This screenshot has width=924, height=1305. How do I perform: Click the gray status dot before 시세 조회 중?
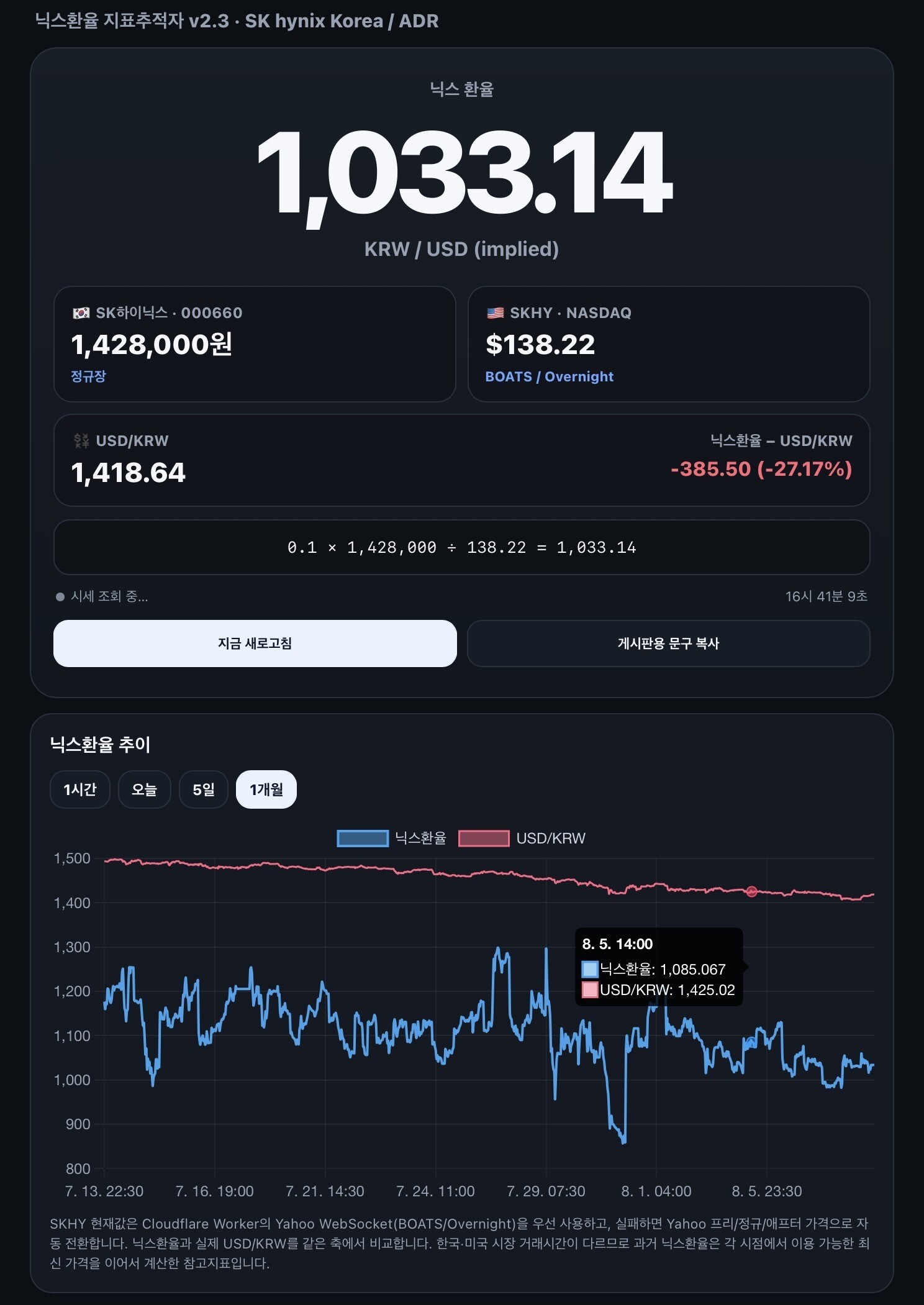60,597
